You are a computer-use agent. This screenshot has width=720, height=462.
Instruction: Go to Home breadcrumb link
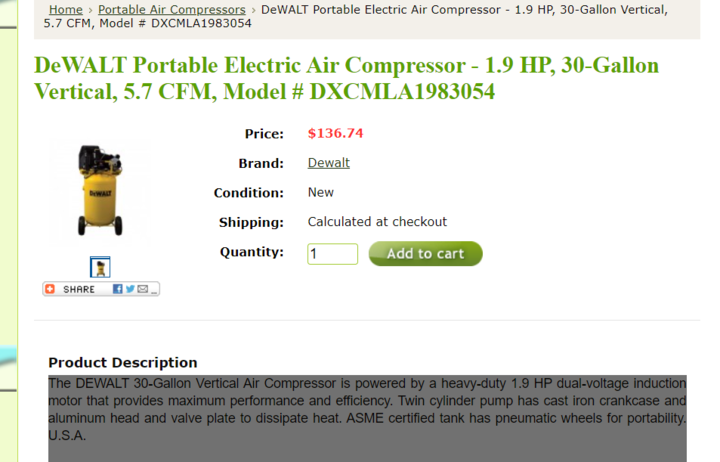[66, 10]
